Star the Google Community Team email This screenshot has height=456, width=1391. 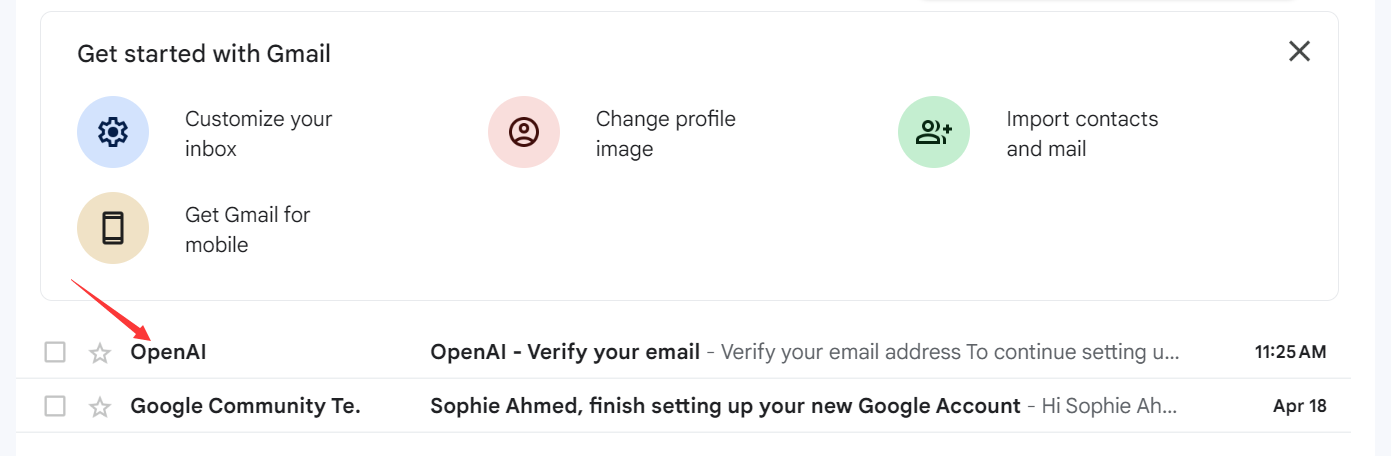pyautogui.click(x=100, y=407)
